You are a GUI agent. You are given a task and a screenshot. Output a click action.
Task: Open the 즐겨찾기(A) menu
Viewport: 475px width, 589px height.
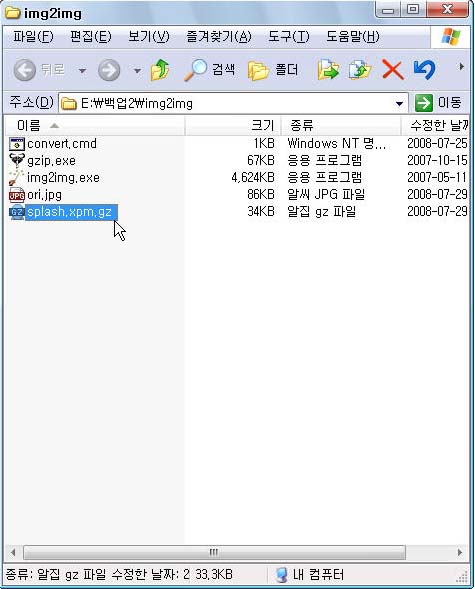(x=219, y=37)
